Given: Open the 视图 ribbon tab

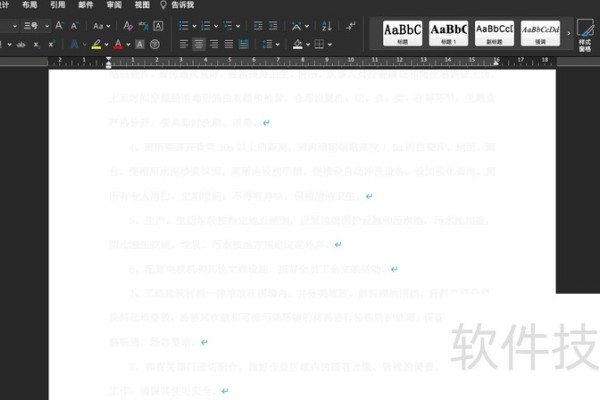Looking at the screenshot, I should pos(142,5).
